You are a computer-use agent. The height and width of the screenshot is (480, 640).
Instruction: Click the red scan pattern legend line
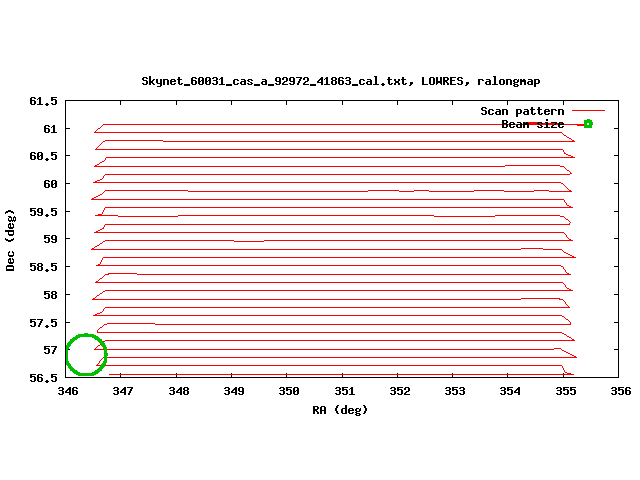tap(588, 110)
